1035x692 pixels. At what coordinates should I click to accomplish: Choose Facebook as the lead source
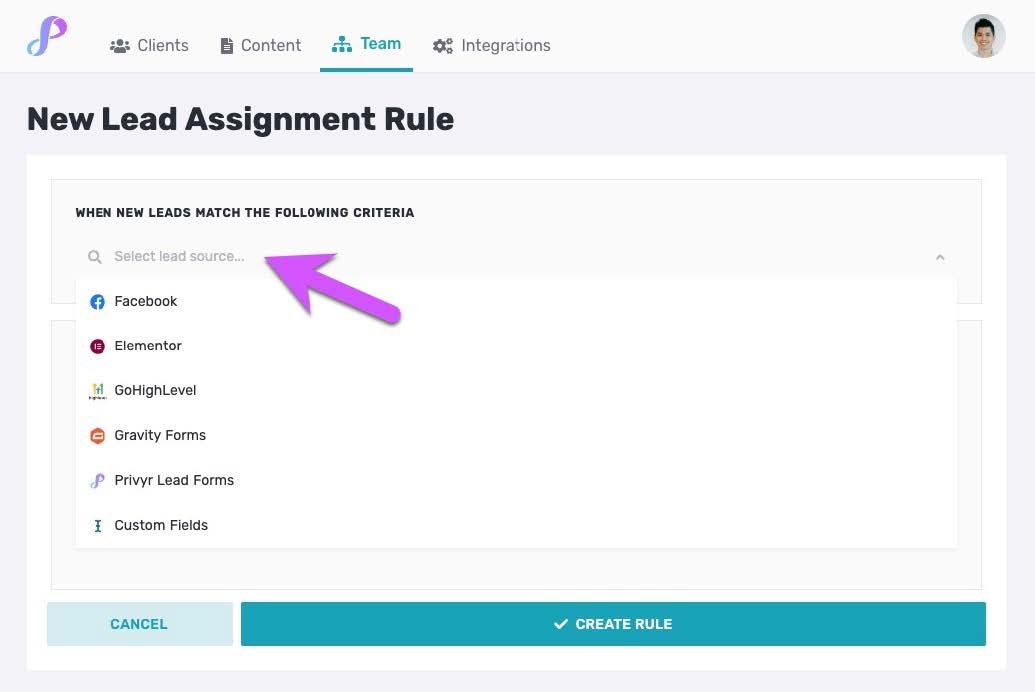point(146,301)
